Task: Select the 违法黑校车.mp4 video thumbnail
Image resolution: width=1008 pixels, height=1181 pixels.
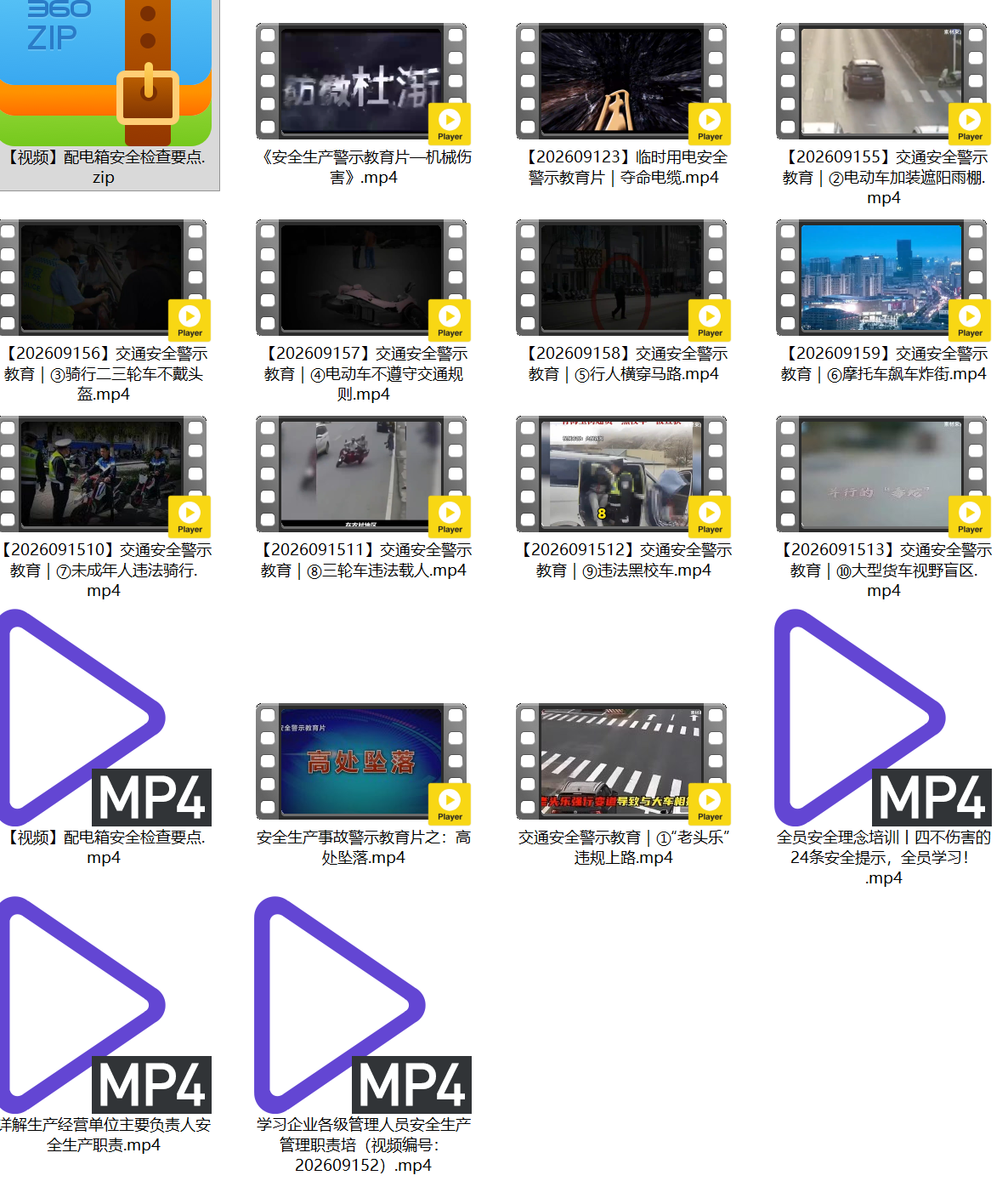Action: pos(621,474)
